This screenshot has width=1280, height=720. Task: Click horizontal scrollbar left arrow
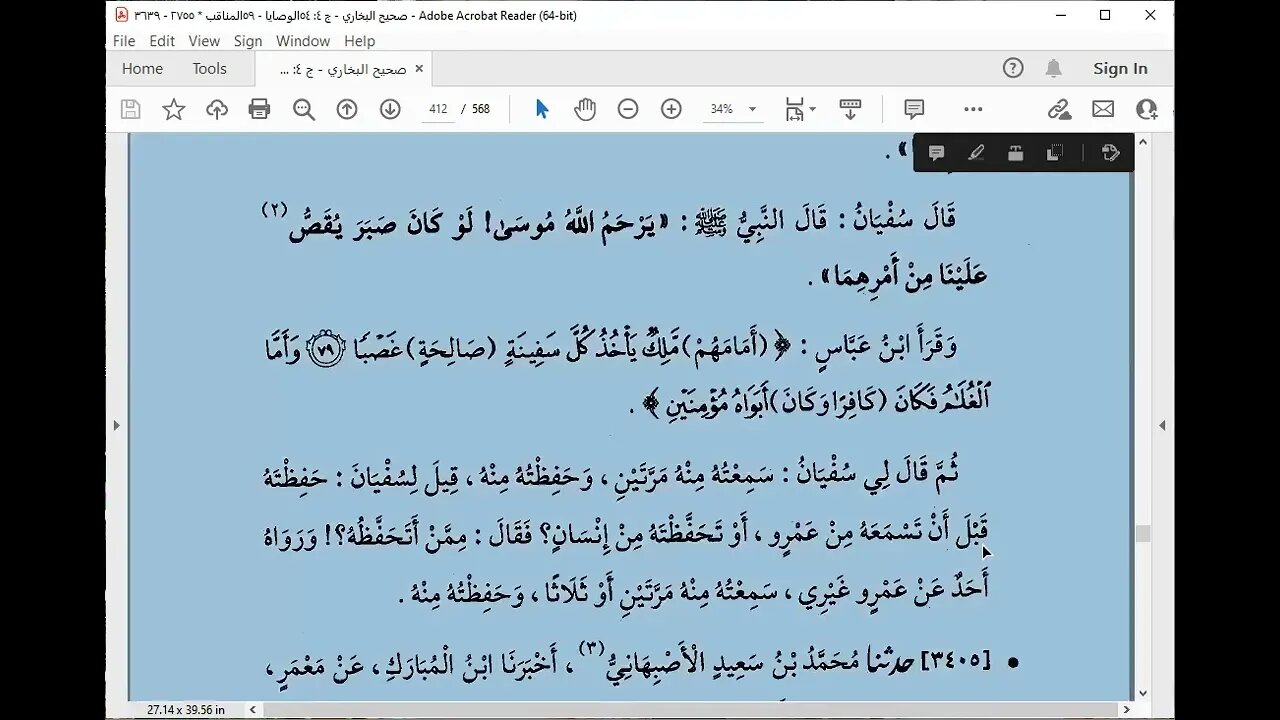[254, 710]
